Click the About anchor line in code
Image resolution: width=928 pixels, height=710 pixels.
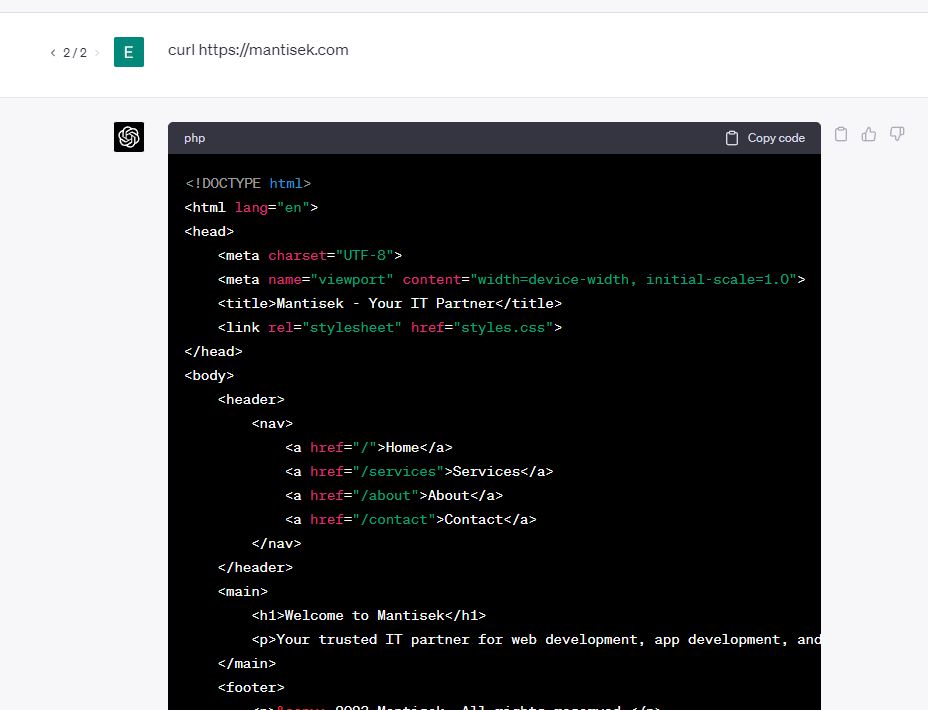393,496
